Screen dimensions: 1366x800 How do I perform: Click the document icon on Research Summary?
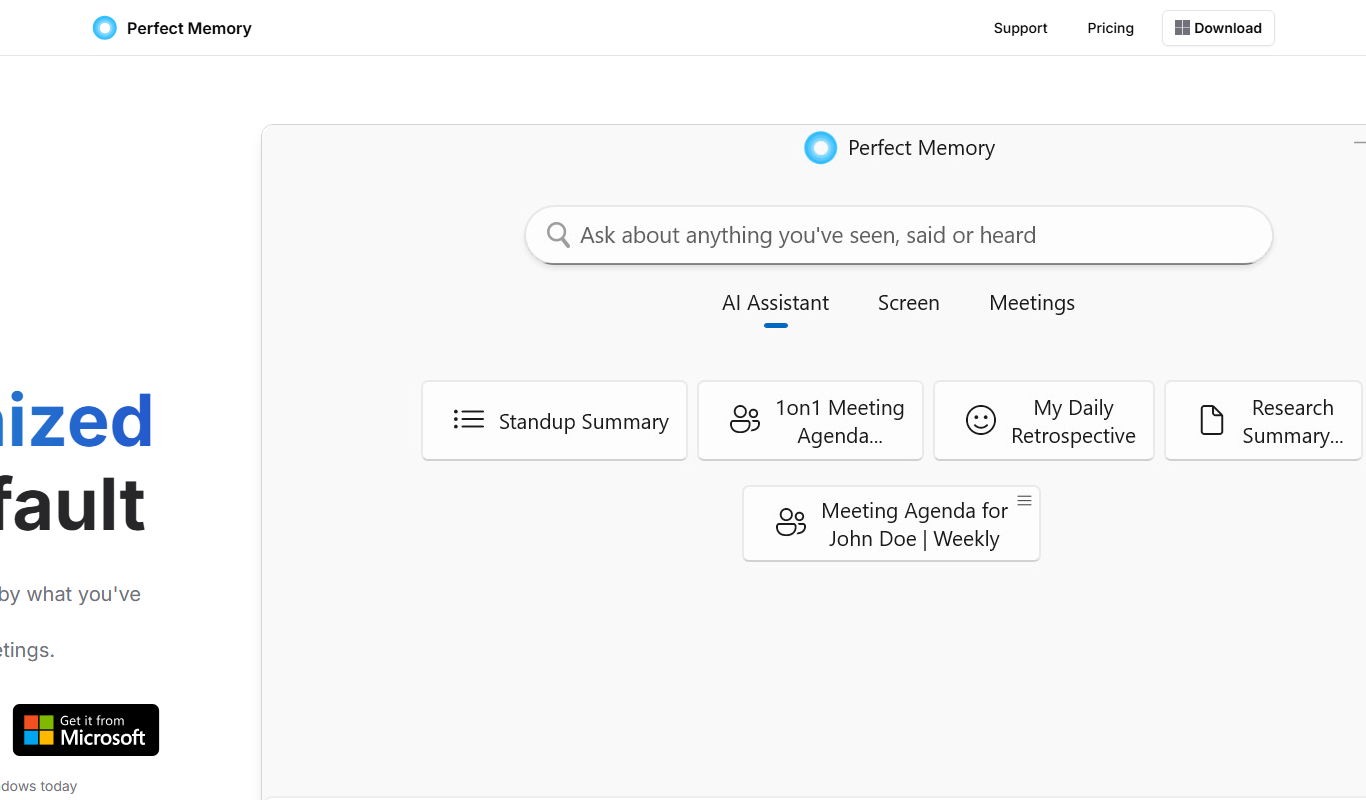point(1211,420)
